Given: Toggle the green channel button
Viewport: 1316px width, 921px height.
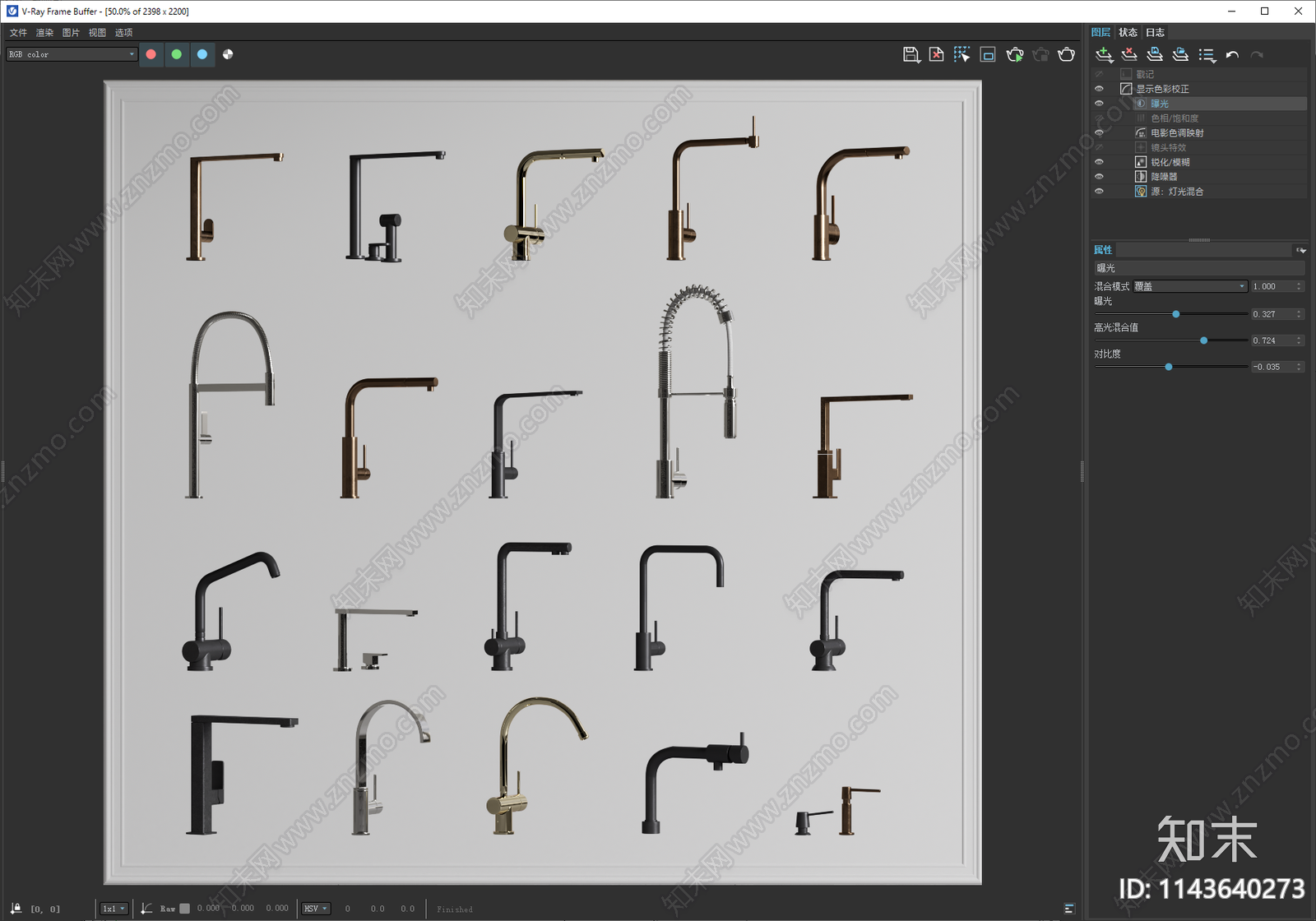Looking at the screenshot, I should (x=177, y=54).
